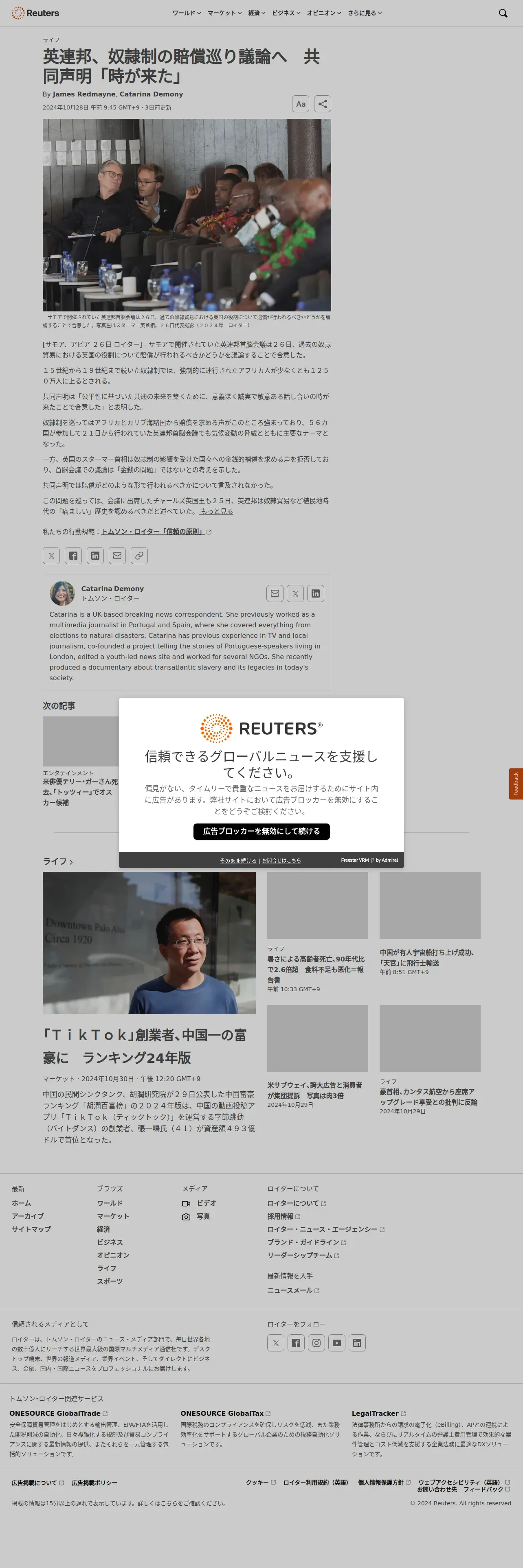Open 広告掲載ポリシー footer link
523x1568 pixels.
[x=94, y=1483]
